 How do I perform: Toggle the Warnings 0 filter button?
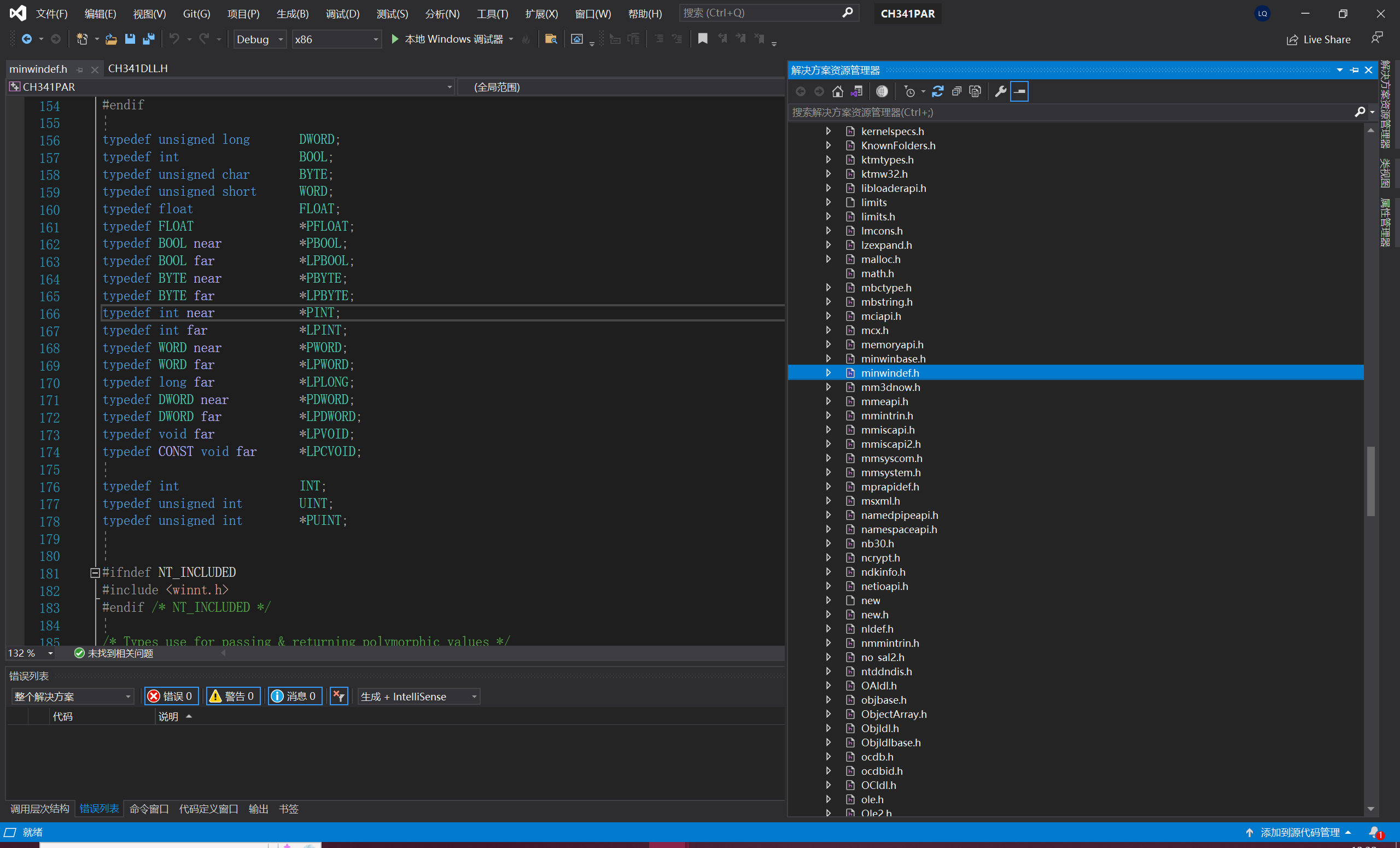[233, 697]
